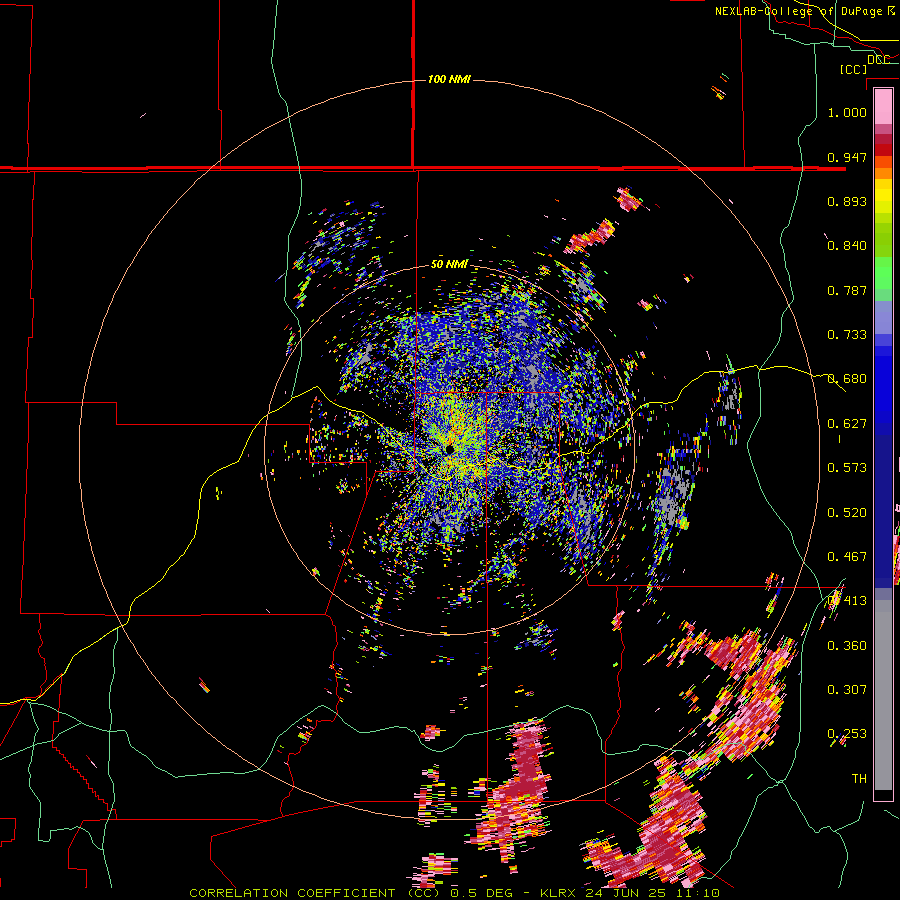Click the pink top segment of color scale

[x=883, y=106]
